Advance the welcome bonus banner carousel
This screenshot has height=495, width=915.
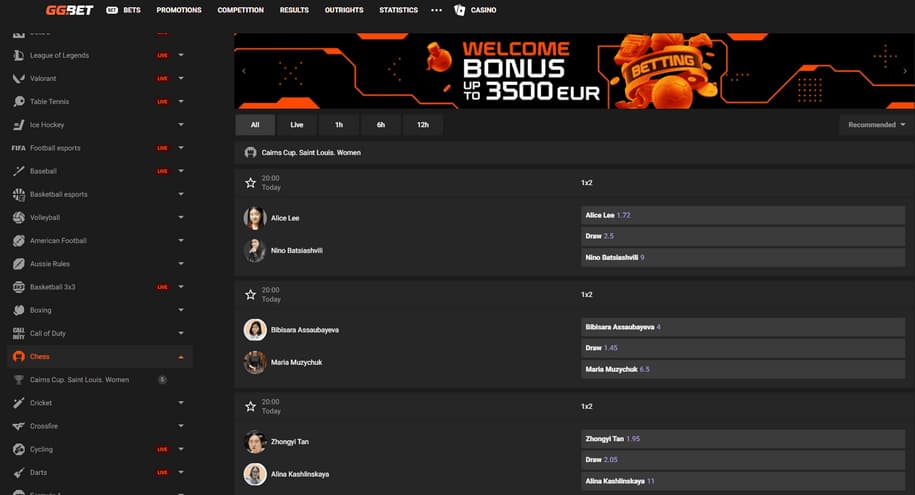[x=905, y=71]
